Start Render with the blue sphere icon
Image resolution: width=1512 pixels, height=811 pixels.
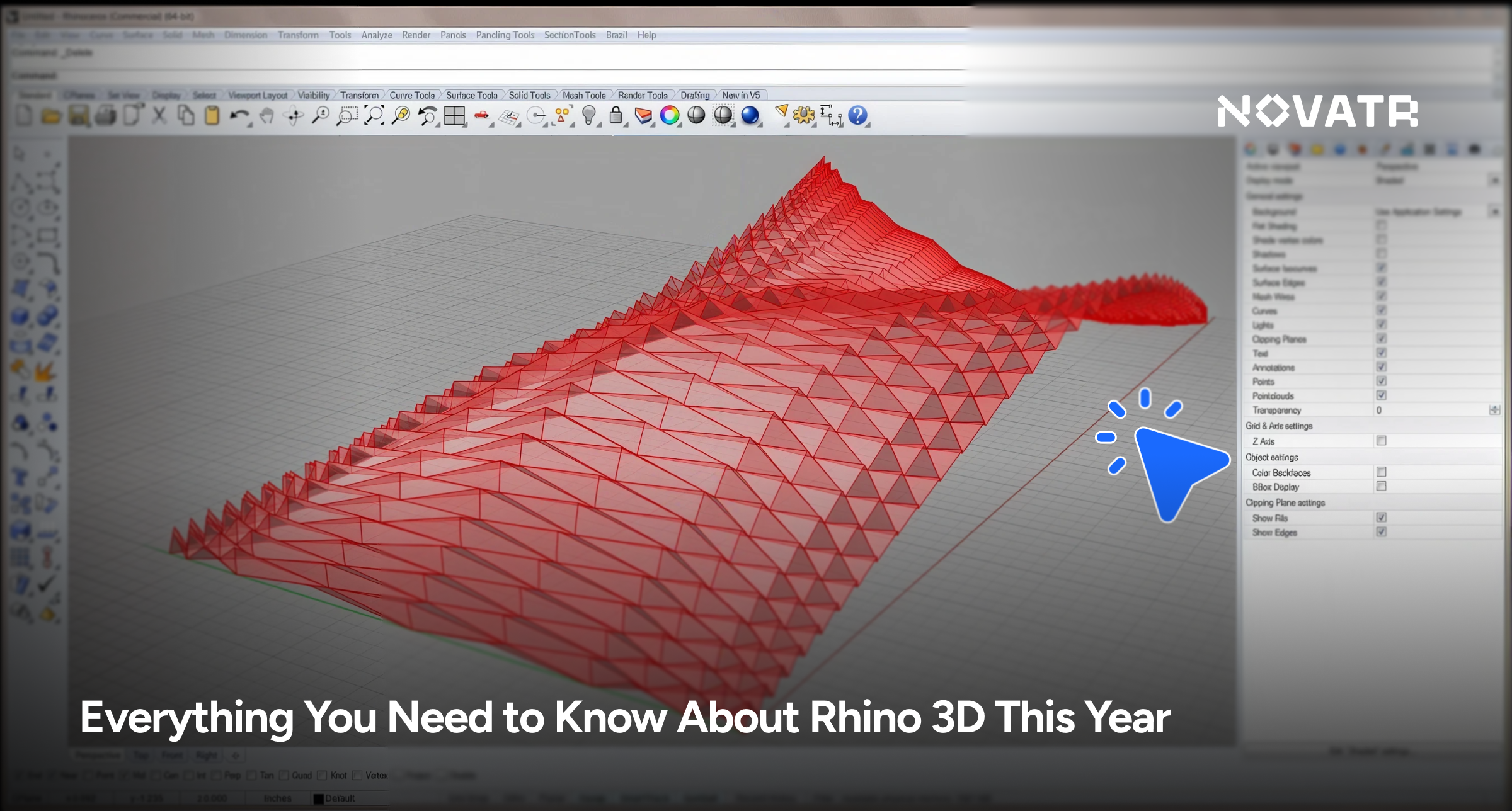[x=750, y=116]
